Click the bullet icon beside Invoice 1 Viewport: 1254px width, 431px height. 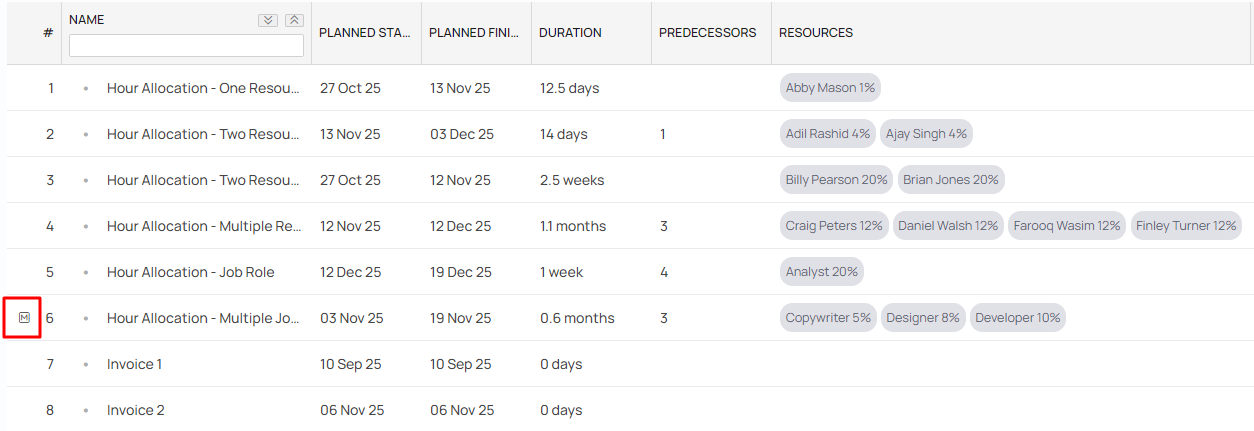[x=86, y=364]
